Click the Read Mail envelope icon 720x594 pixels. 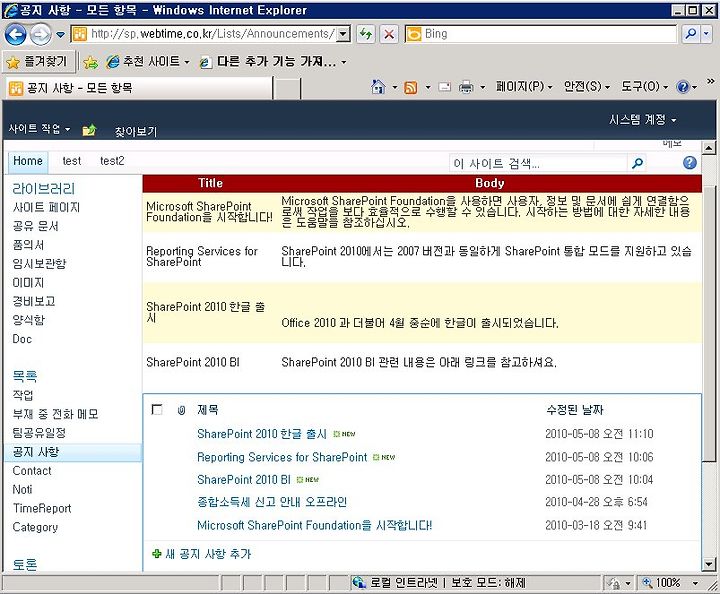coord(444,87)
